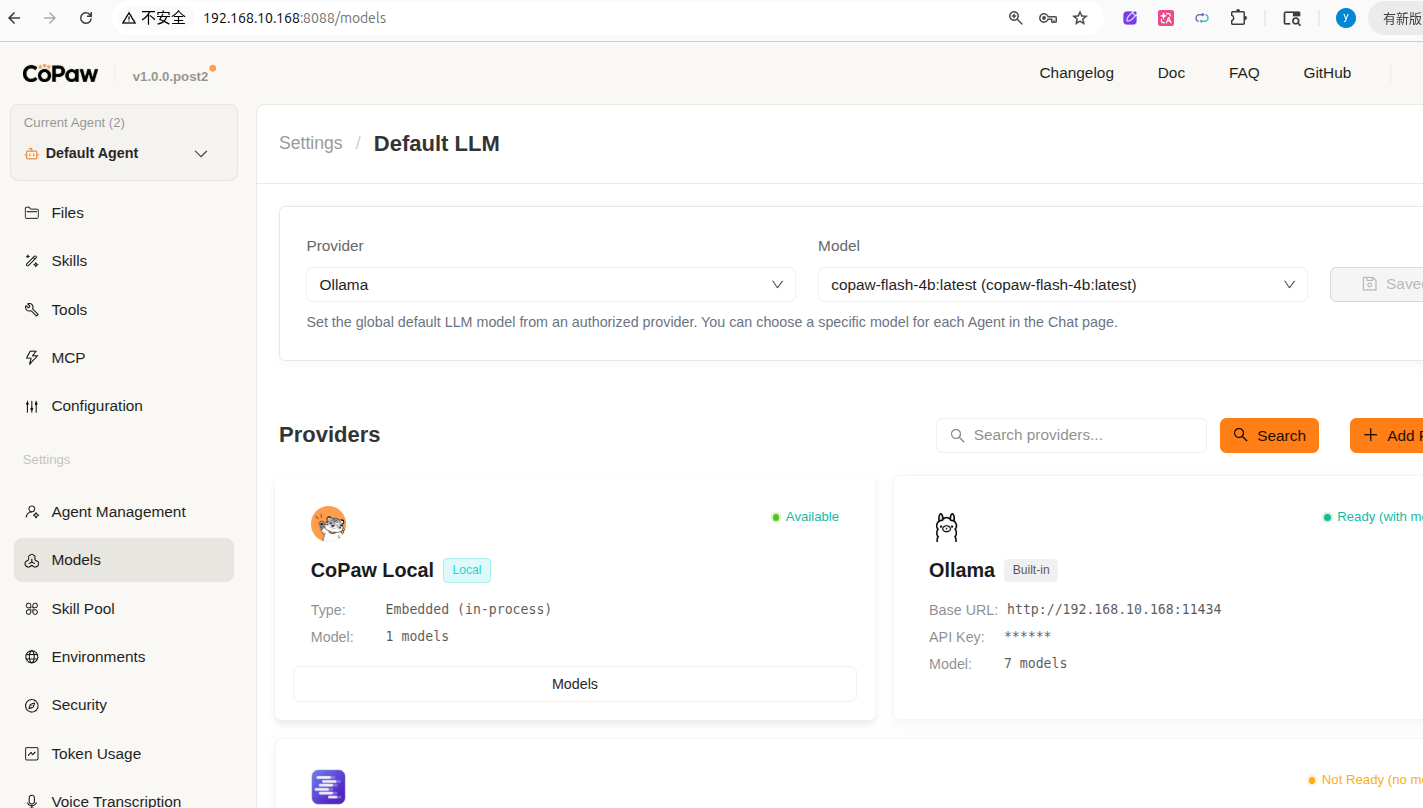Go to Agent Management in sidebar
The height and width of the screenshot is (808, 1423).
click(x=118, y=512)
